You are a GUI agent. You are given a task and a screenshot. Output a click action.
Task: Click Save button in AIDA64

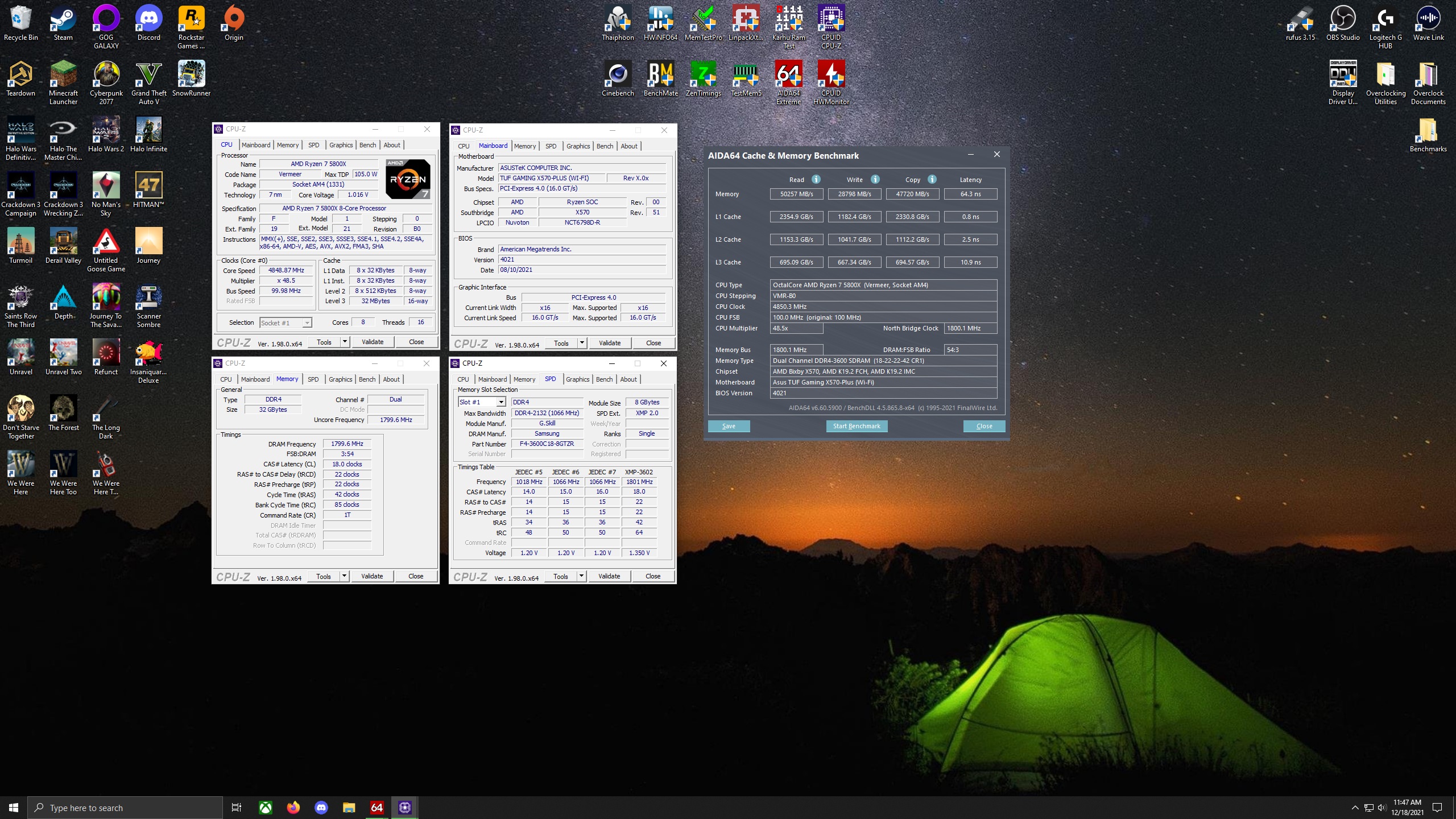coord(729,426)
